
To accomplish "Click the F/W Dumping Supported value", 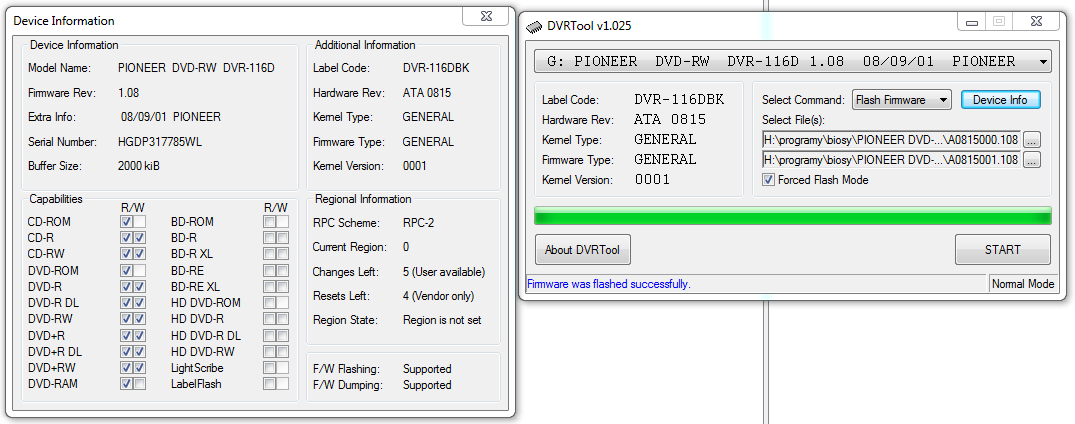I will coord(427,385).
